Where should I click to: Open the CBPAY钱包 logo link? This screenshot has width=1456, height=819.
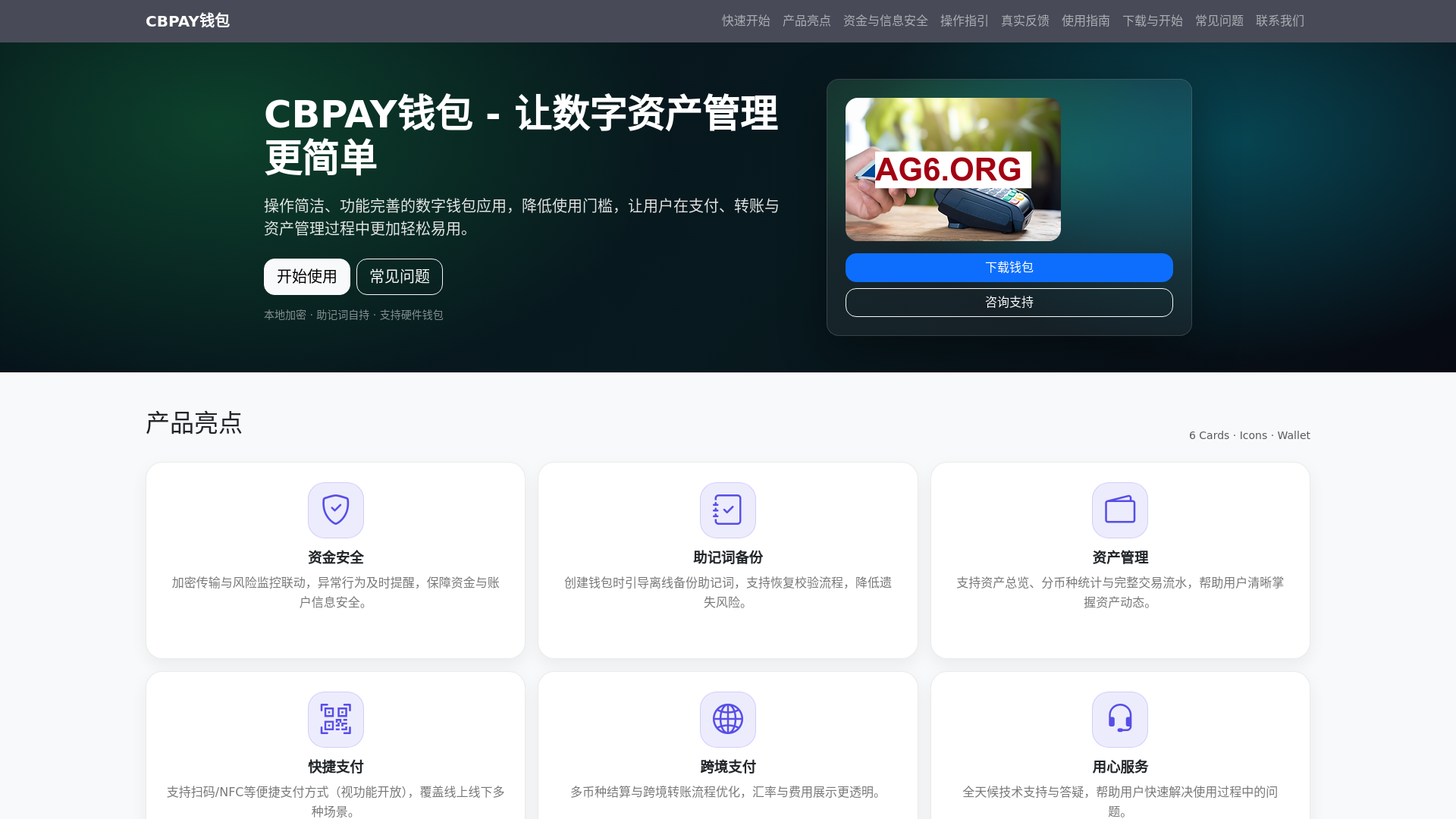pos(187,21)
